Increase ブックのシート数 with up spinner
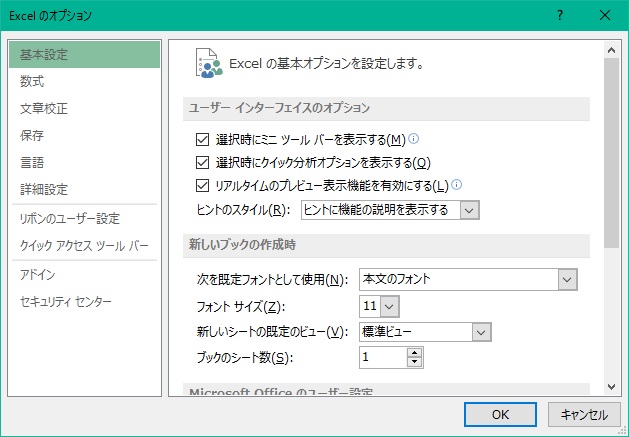Viewport: 629px width, 437px height. [414, 353]
